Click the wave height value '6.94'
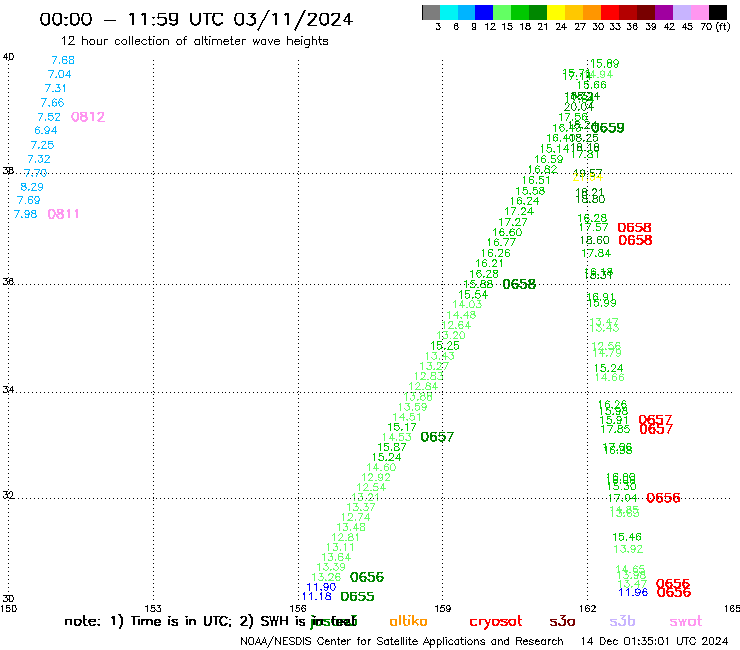 click(x=46, y=130)
